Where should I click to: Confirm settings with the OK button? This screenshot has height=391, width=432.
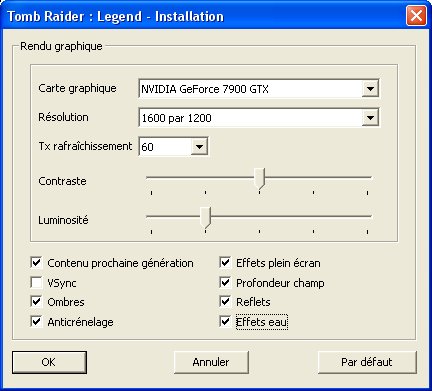coord(49,362)
